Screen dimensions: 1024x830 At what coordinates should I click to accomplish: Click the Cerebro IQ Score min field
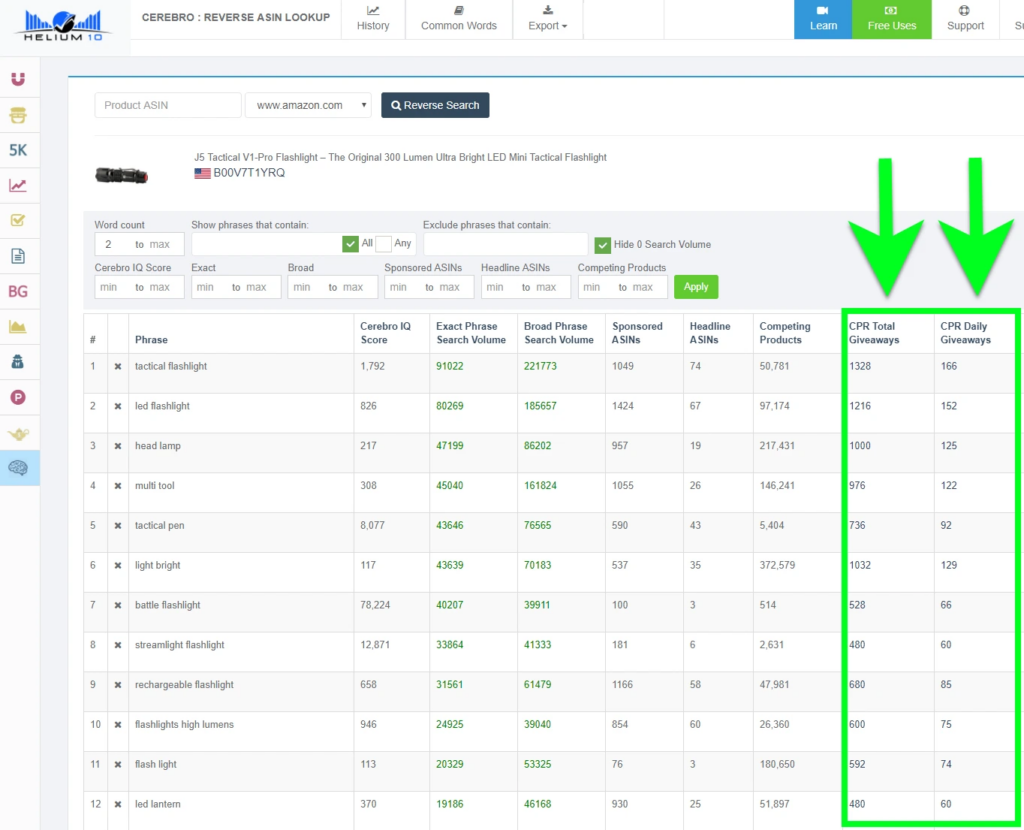coord(112,287)
